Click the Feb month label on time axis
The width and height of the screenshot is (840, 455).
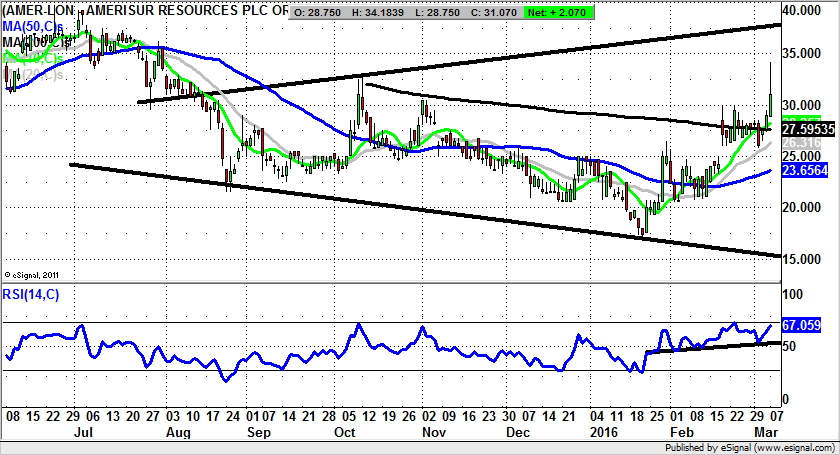click(x=683, y=433)
